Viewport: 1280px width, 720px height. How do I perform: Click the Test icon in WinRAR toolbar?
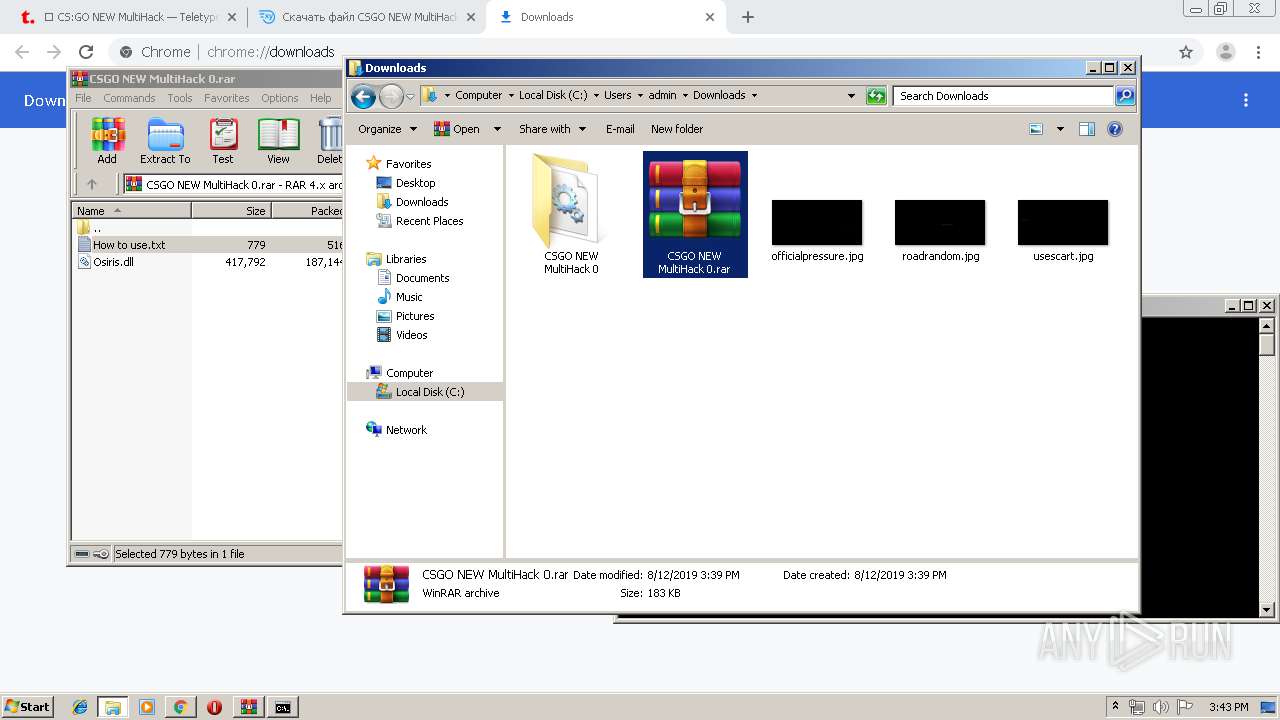[x=223, y=141]
